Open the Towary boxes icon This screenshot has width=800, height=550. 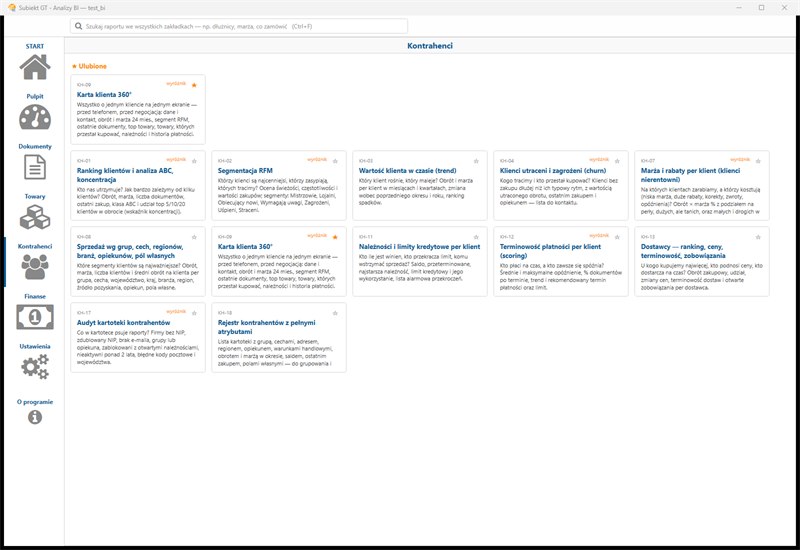pyautogui.click(x=35, y=217)
